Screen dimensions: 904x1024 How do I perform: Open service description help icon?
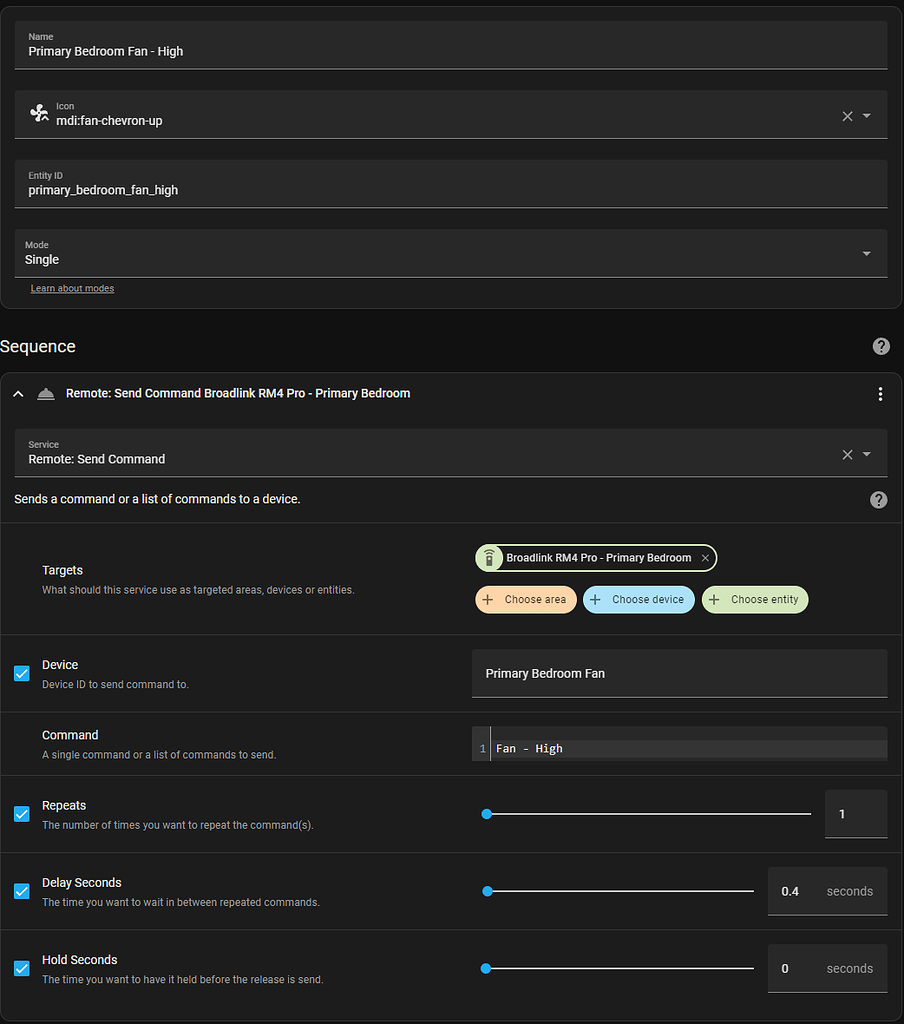879,500
